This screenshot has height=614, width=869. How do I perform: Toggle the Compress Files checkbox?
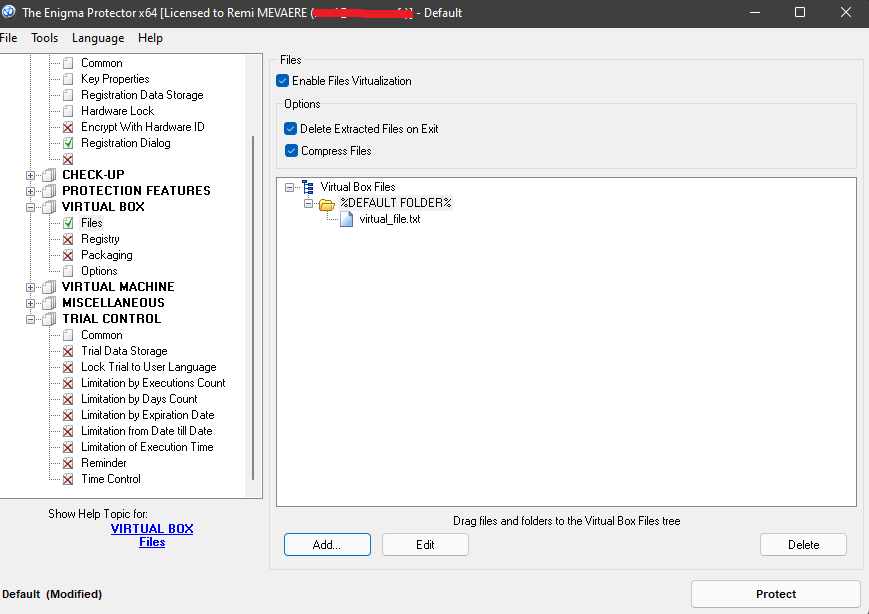tap(291, 151)
